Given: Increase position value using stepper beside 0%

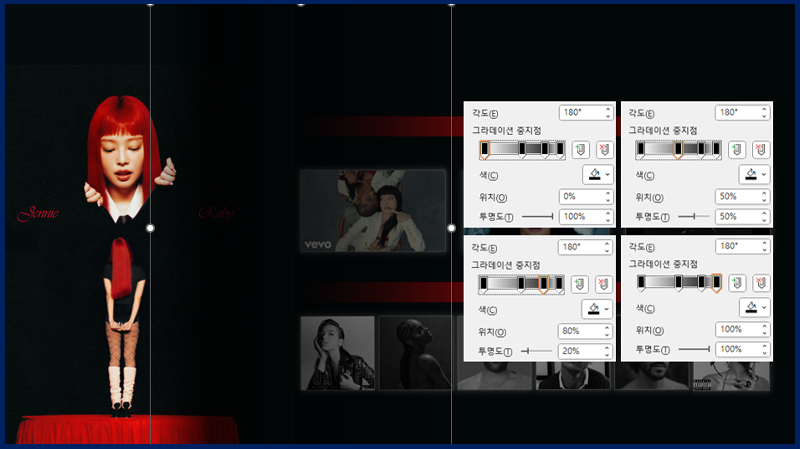Looking at the screenshot, I should (608, 193).
